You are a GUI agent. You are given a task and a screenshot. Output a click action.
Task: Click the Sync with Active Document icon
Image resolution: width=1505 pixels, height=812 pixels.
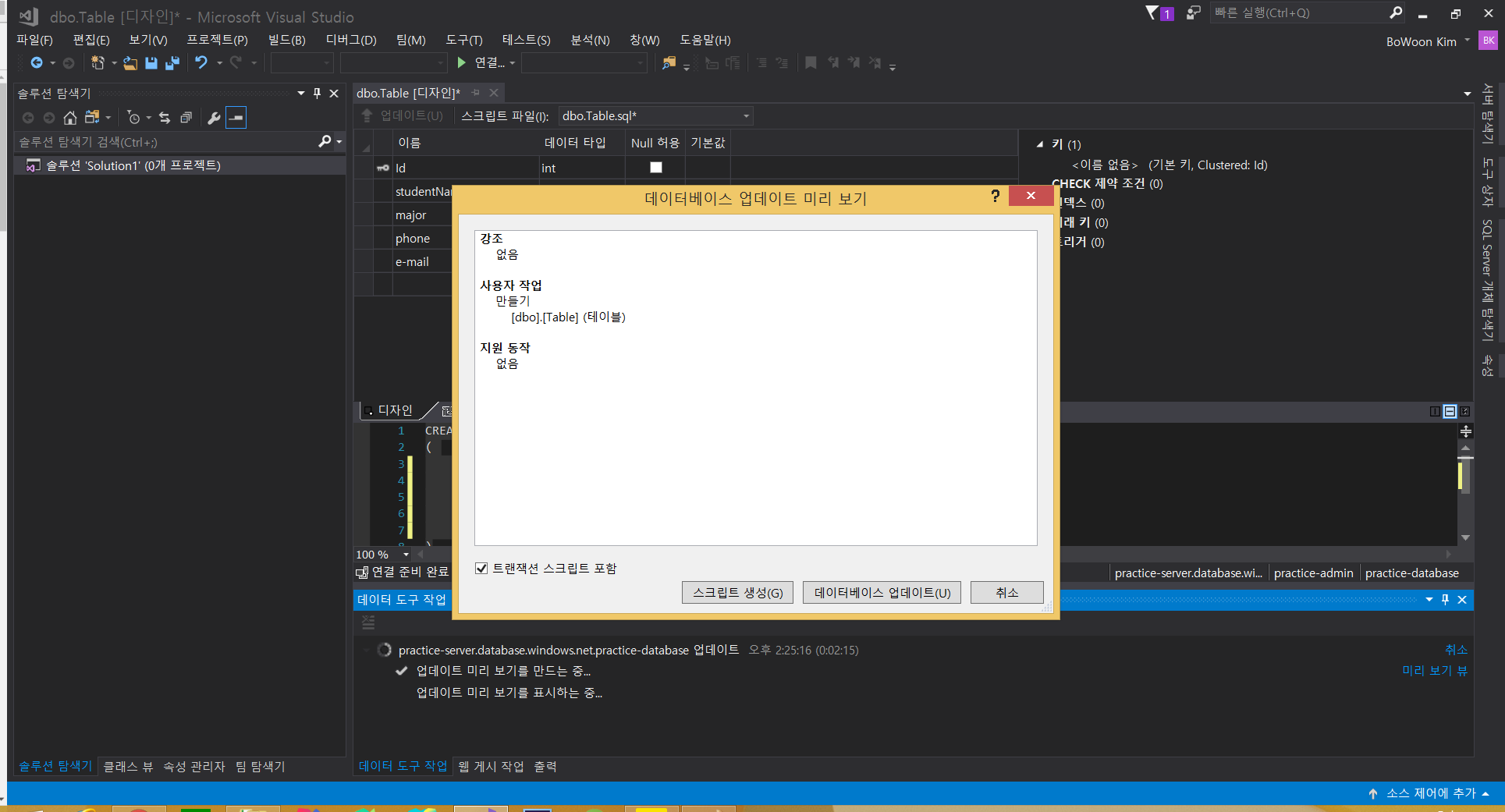(165, 118)
